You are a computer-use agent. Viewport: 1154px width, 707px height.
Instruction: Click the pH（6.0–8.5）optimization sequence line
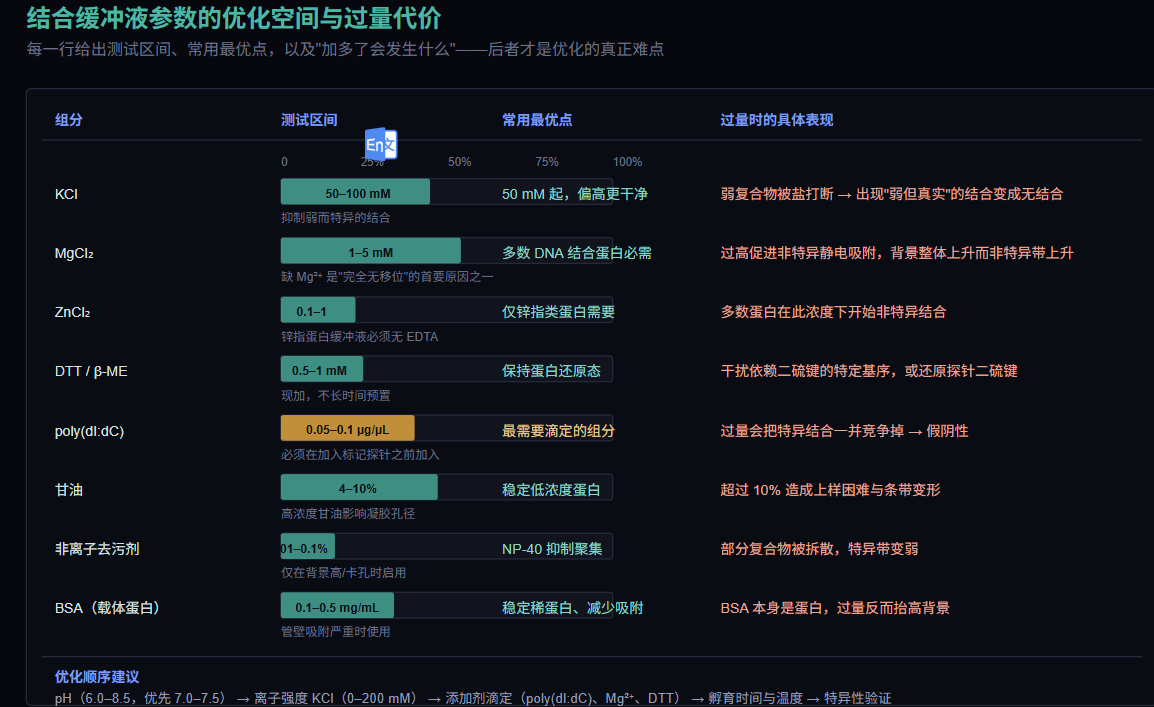point(472,697)
